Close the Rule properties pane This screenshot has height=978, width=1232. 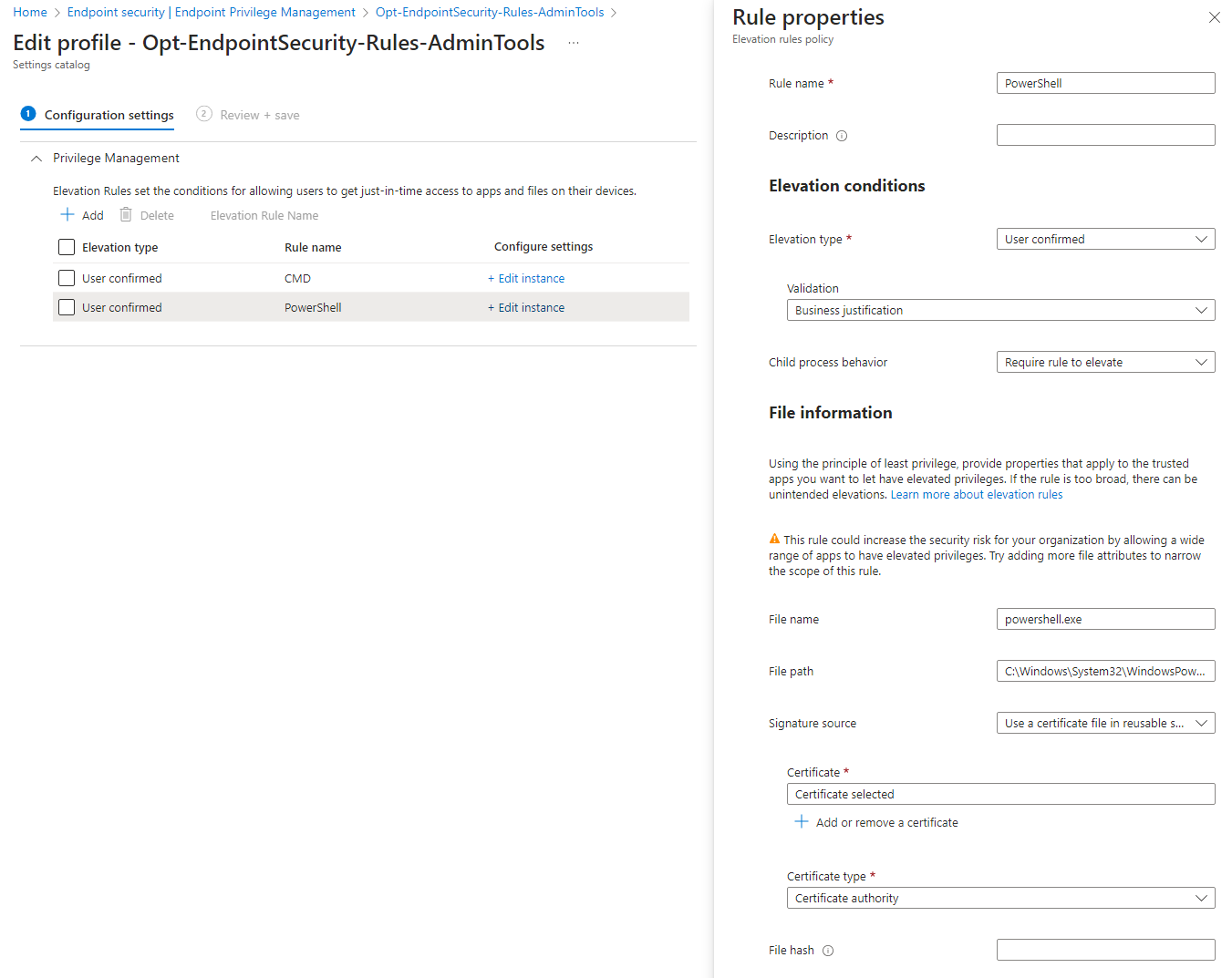[x=1214, y=17]
